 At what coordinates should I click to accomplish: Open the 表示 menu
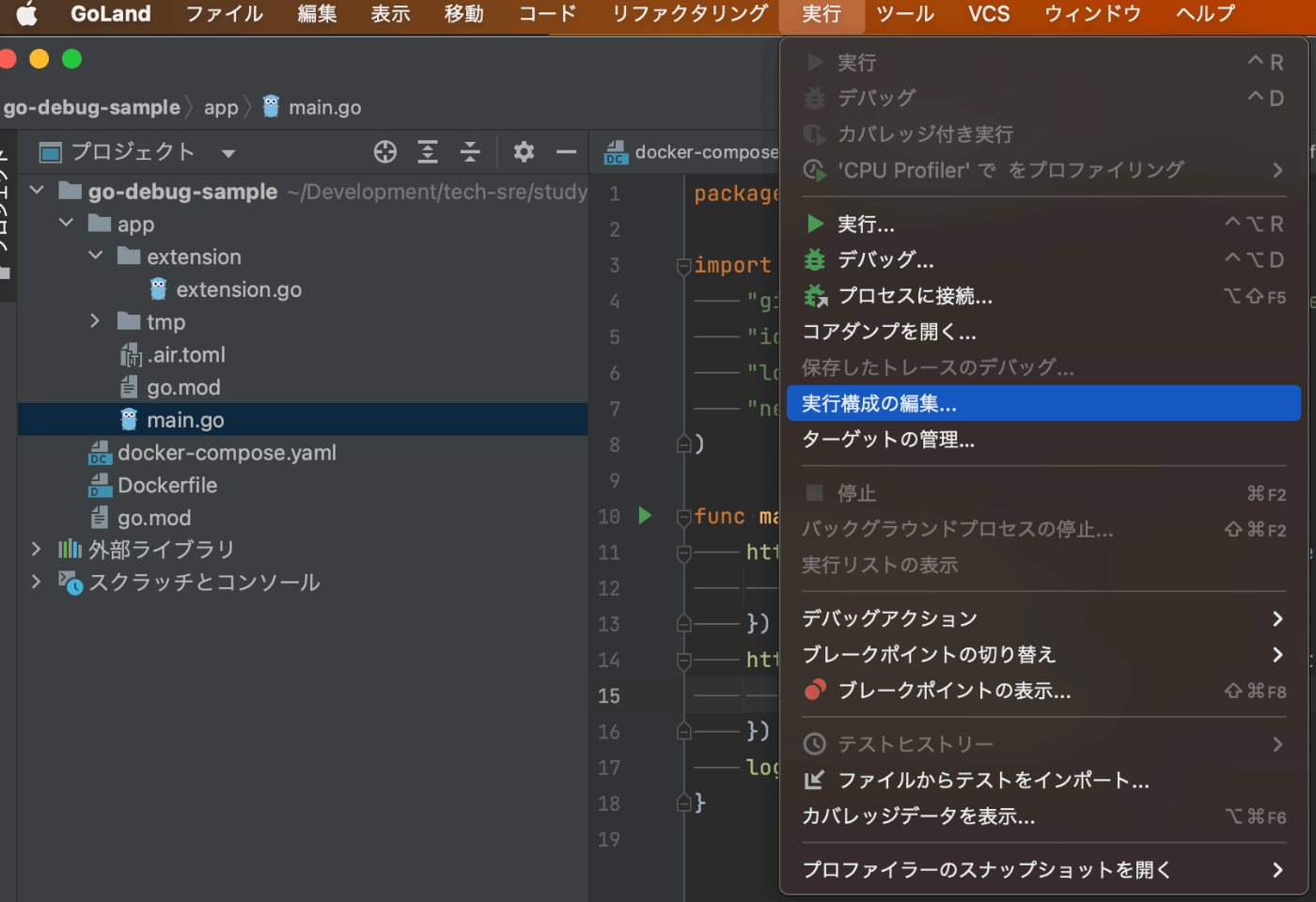point(390,13)
